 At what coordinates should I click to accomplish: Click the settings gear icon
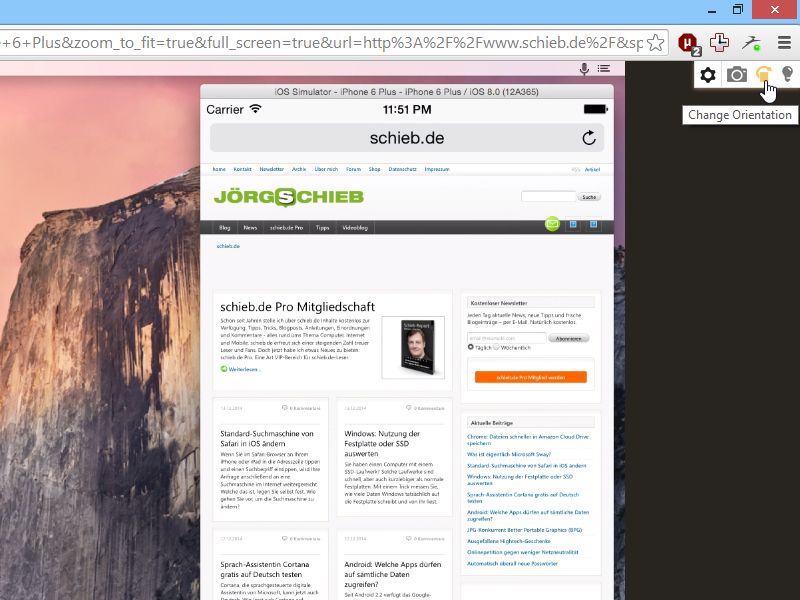click(708, 75)
